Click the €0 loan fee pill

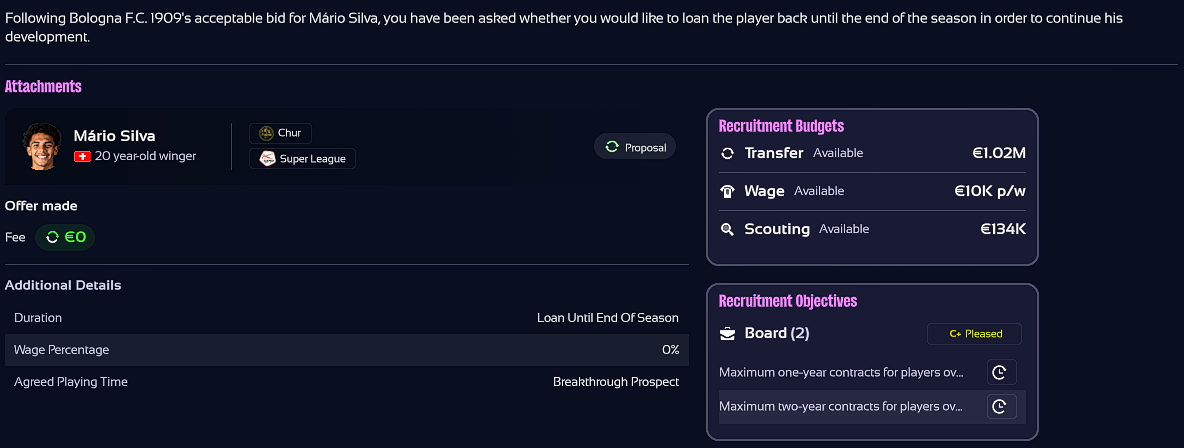pyautogui.click(x=66, y=238)
